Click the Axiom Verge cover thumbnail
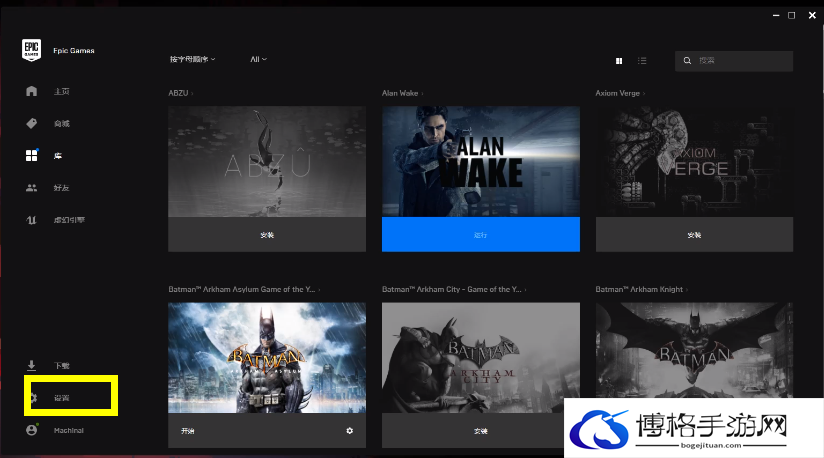Screen dimensions: 824x458 click(x=694, y=162)
